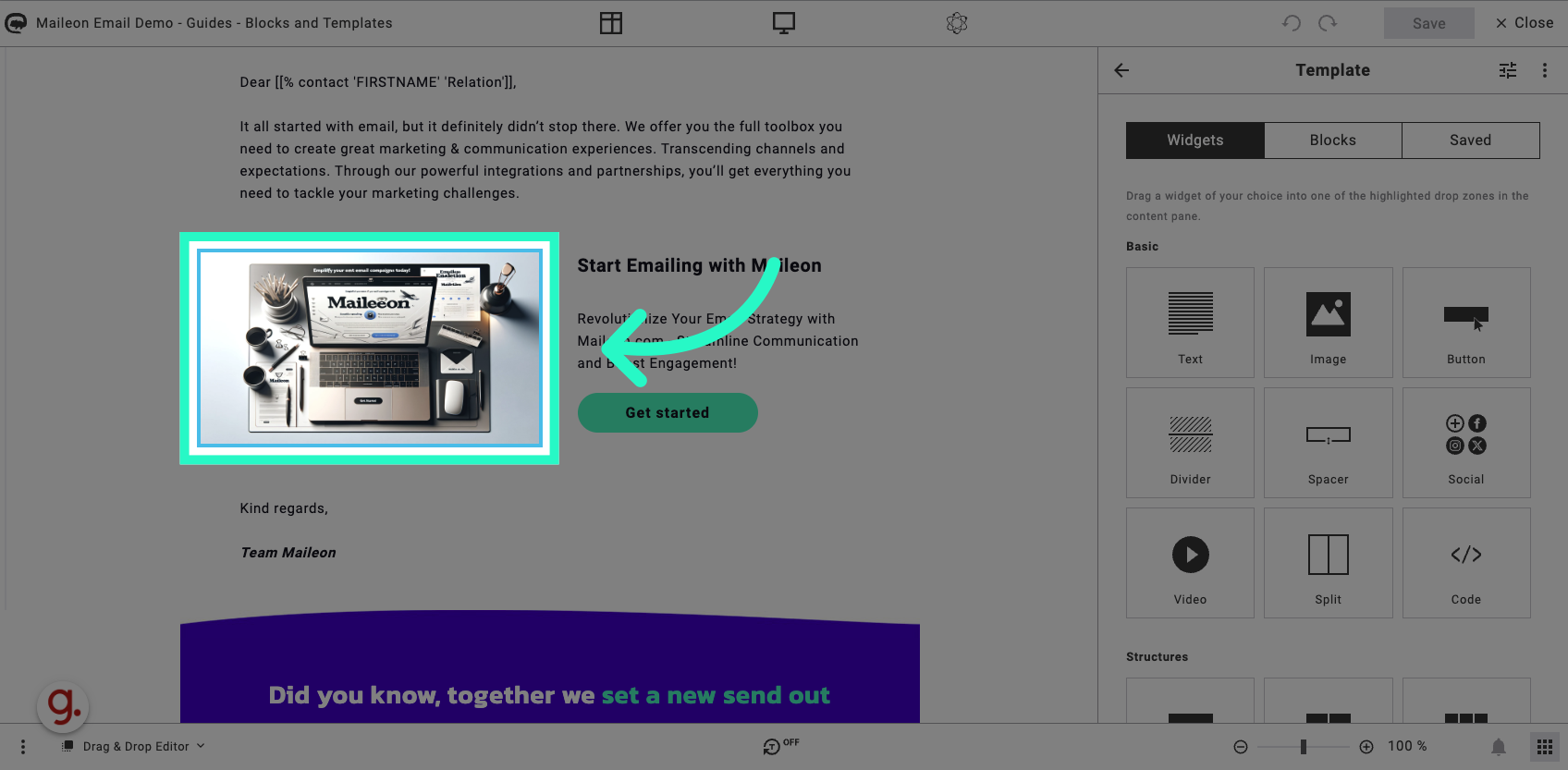This screenshot has height=770, width=1568.
Task: Undo the last change
Action: pos(1292,23)
